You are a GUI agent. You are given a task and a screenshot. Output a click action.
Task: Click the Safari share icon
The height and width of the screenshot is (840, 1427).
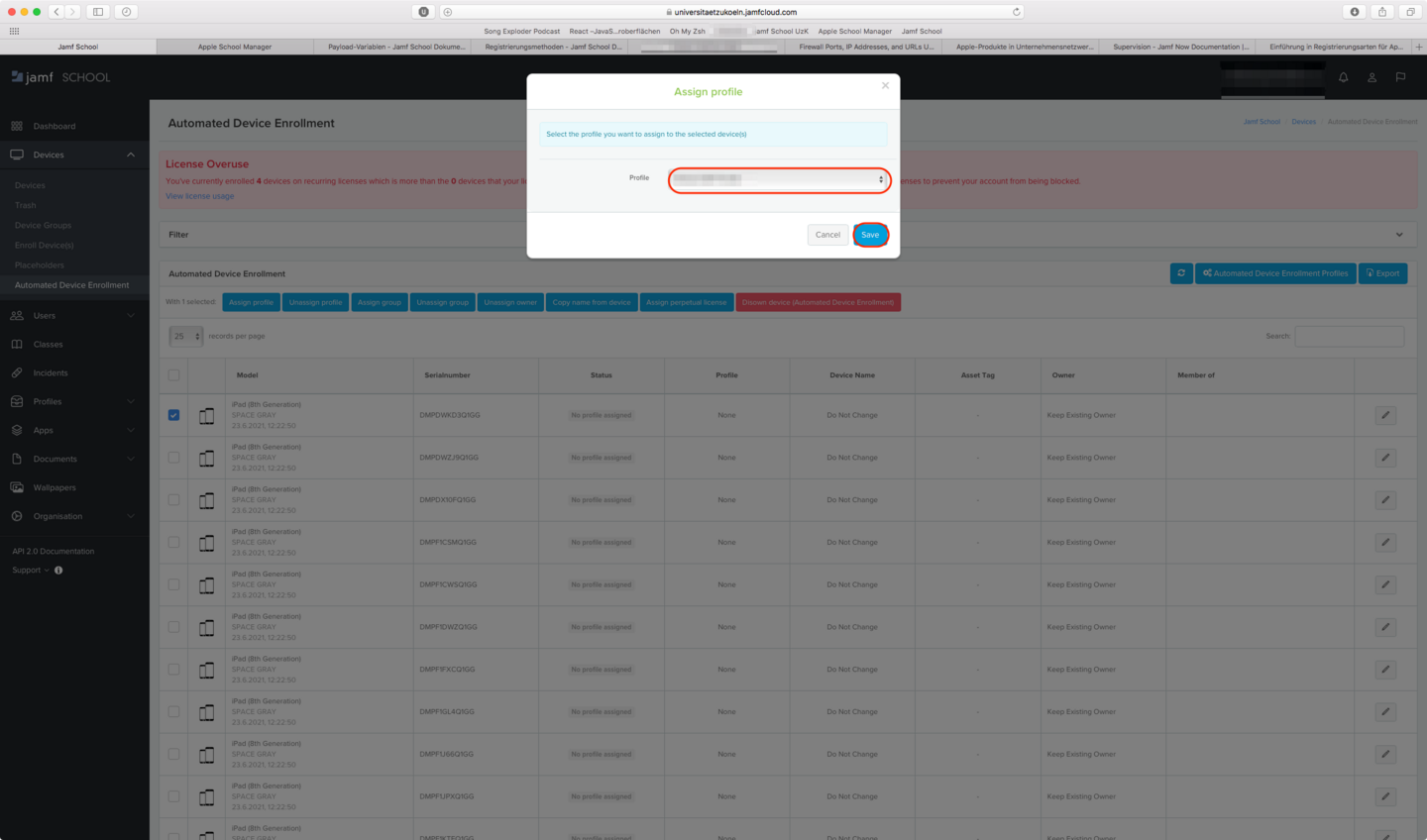click(1382, 12)
